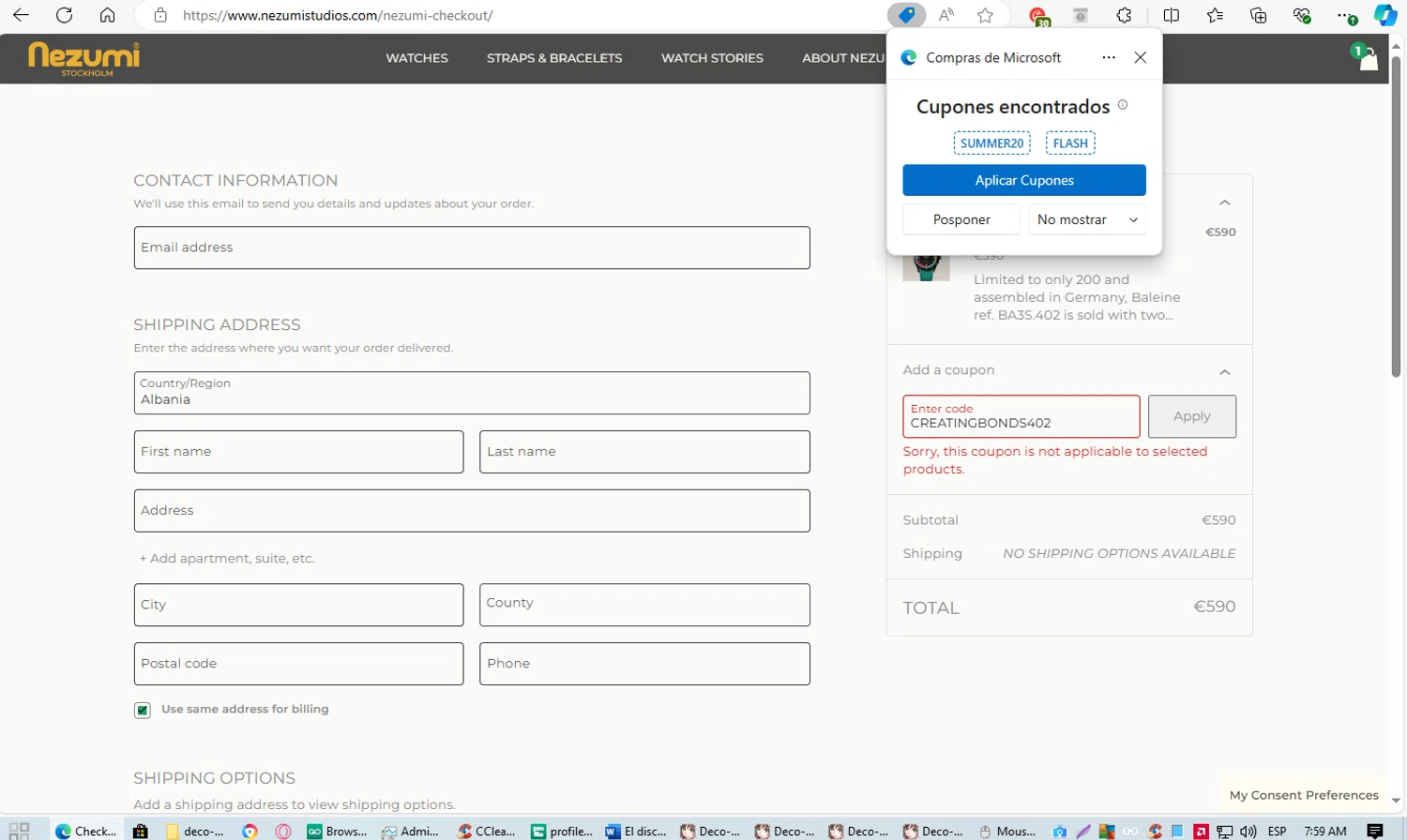Focus the County field
This screenshot has height=840, width=1407.
[x=644, y=605]
